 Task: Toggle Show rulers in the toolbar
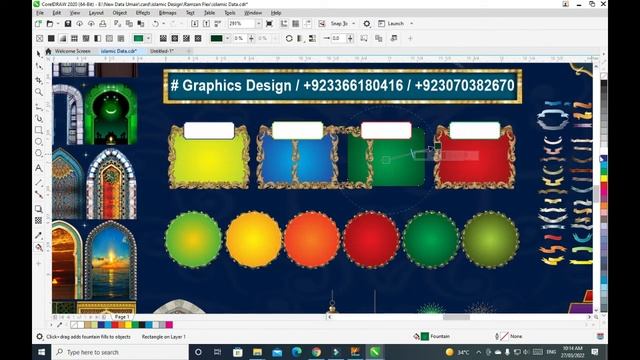(284, 24)
